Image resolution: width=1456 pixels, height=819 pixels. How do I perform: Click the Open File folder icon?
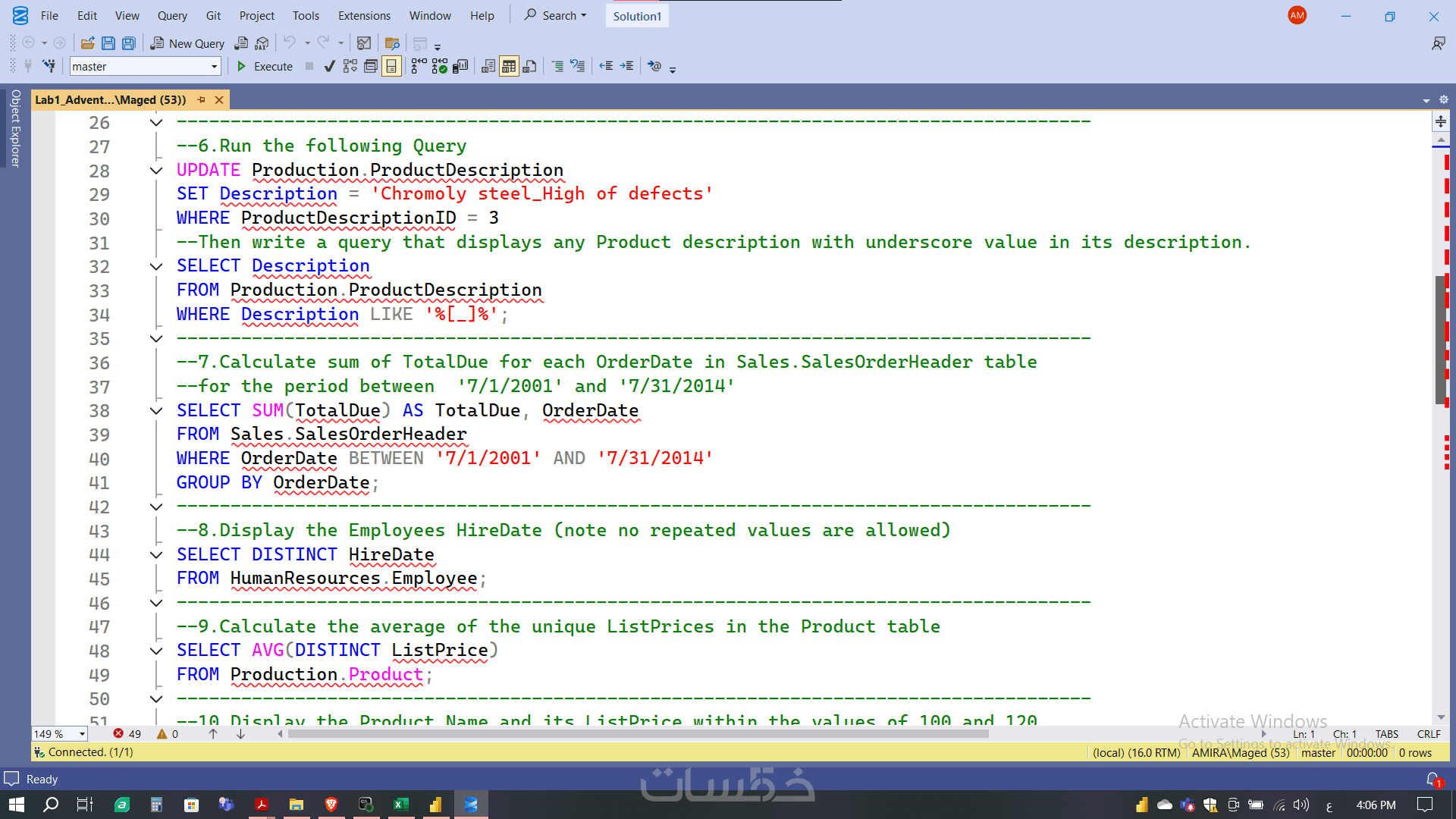(88, 43)
